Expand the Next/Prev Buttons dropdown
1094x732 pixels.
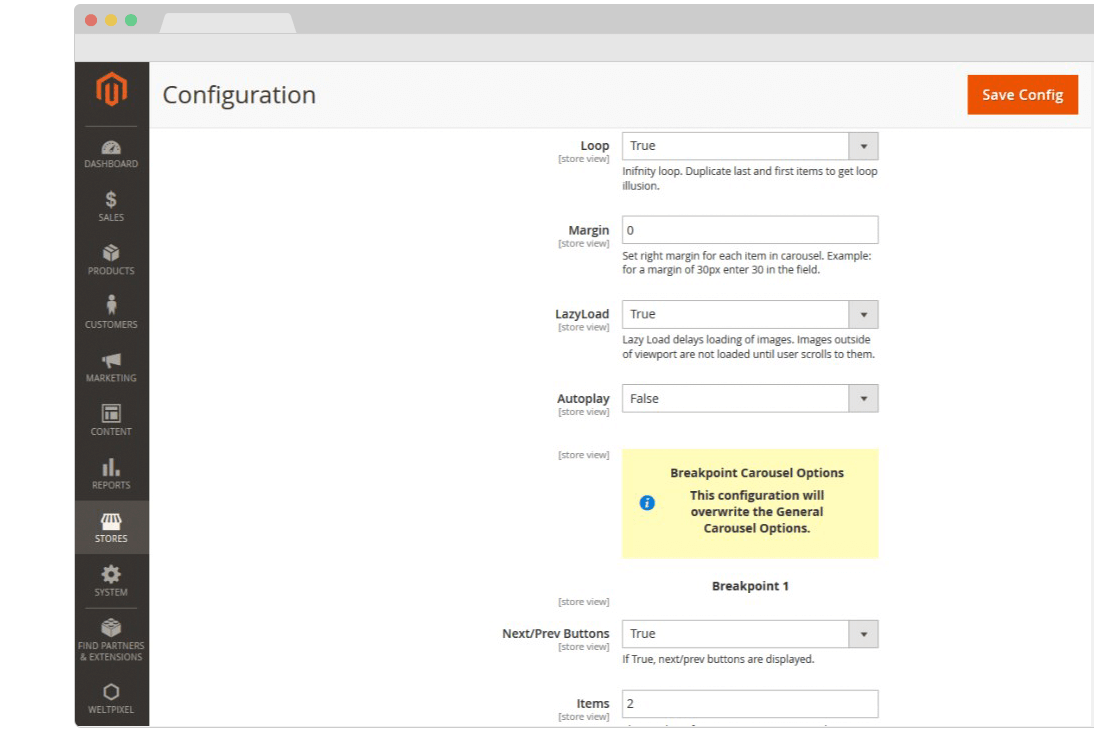pos(749,634)
